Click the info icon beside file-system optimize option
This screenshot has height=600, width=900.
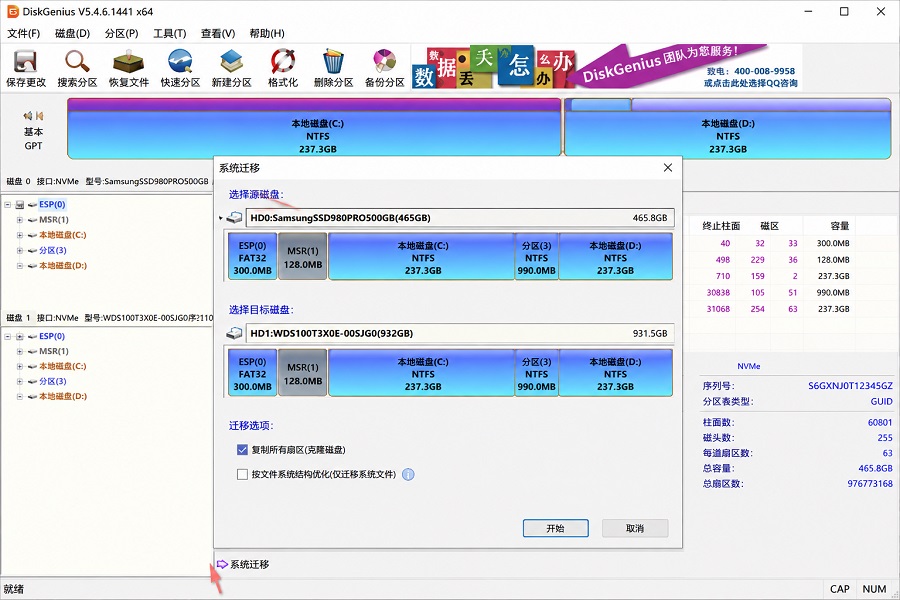[x=408, y=474]
